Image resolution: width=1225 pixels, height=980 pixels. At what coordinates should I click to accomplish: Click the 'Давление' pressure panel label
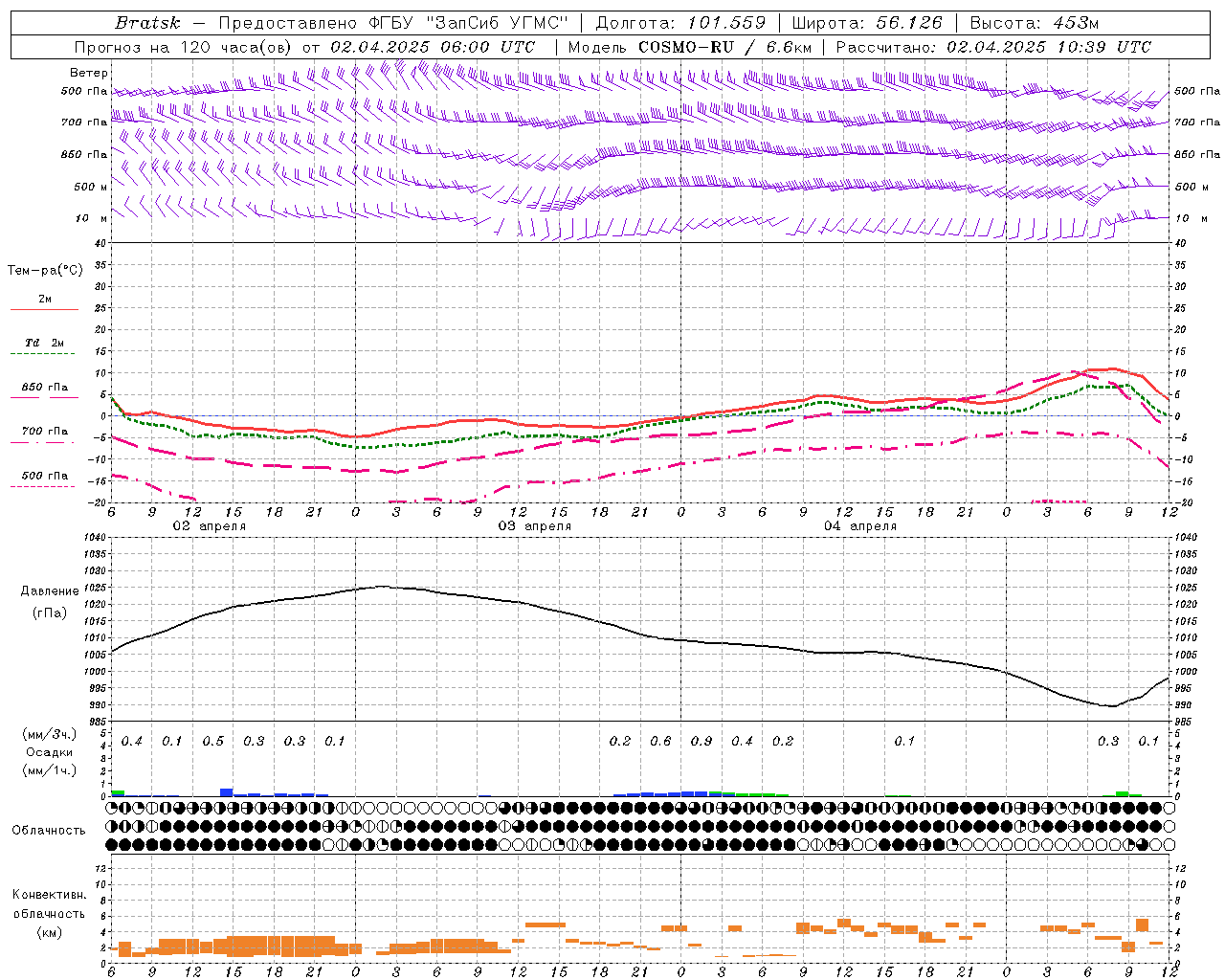tap(50, 591)
